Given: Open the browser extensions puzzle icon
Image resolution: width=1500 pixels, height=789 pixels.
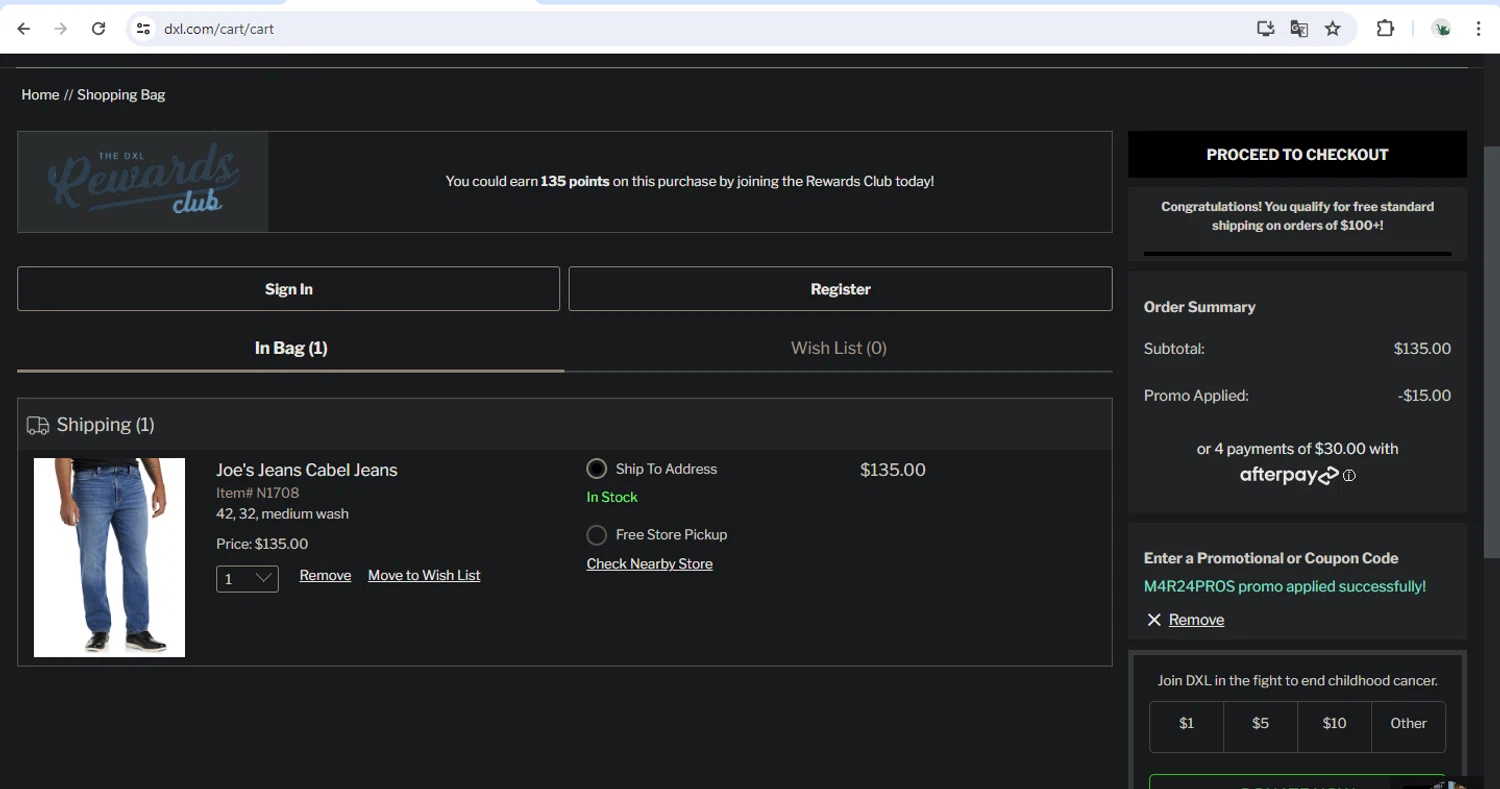Looking at the screenshot, I should tap(1385, 29).
